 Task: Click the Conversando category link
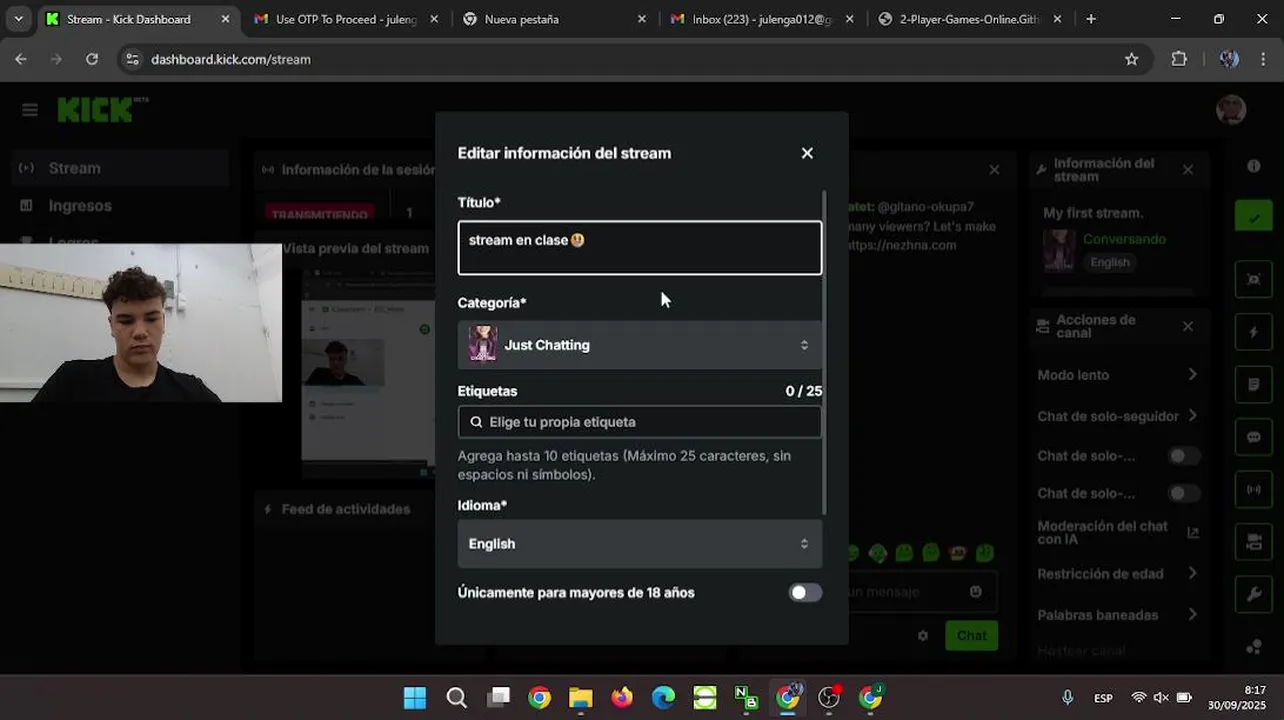(x=1124, y=239)
